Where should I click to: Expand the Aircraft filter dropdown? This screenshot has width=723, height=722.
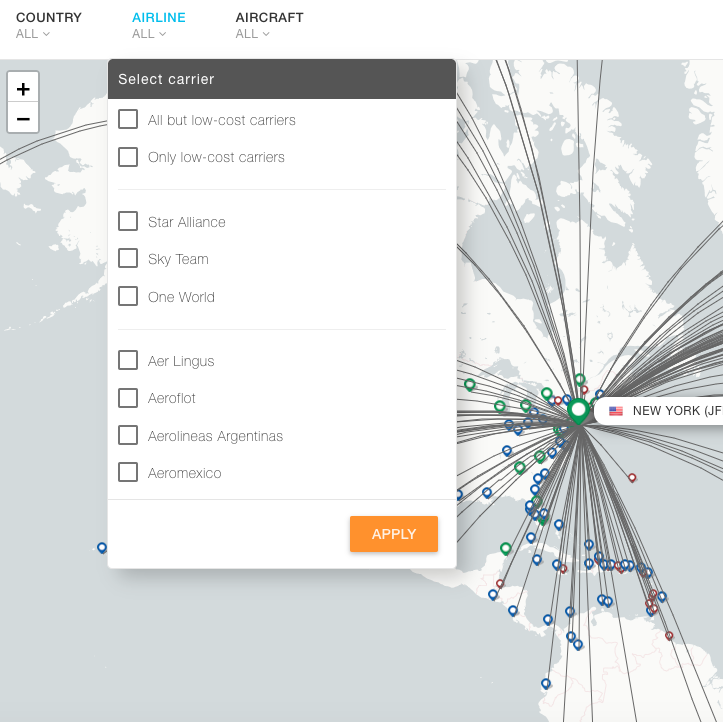pos(269,25)
